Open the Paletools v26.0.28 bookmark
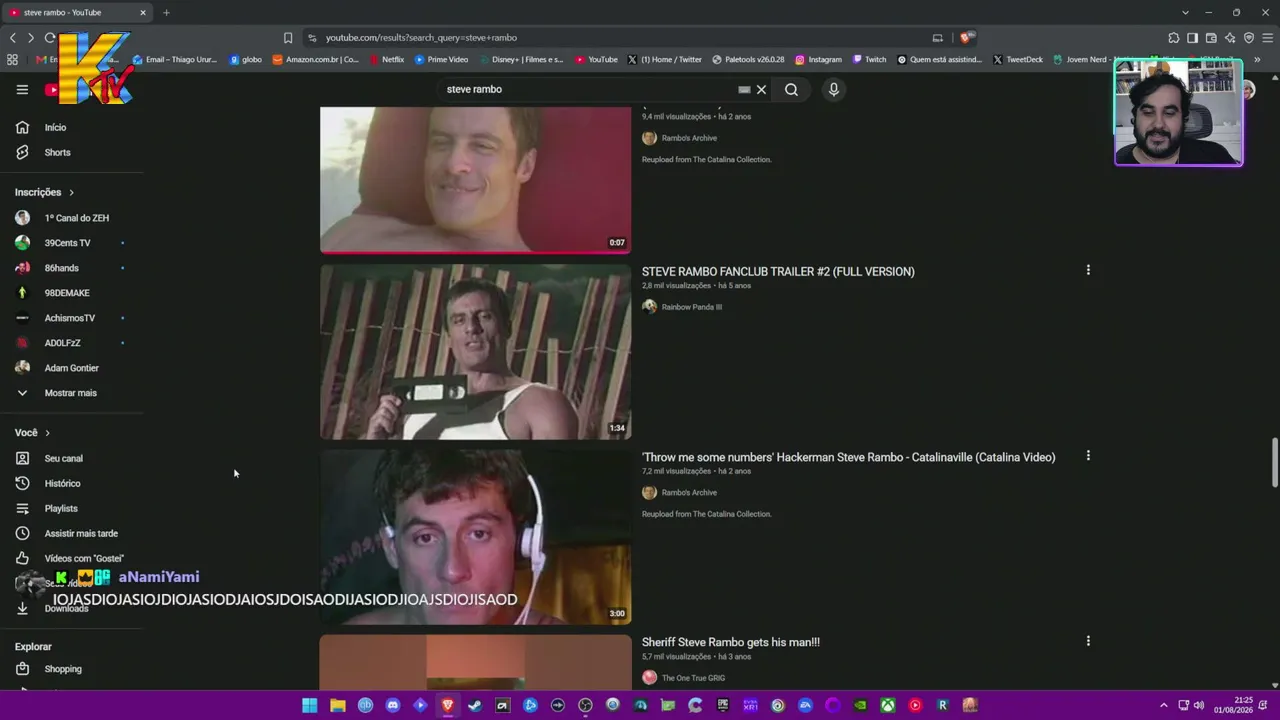 [748, 59]
